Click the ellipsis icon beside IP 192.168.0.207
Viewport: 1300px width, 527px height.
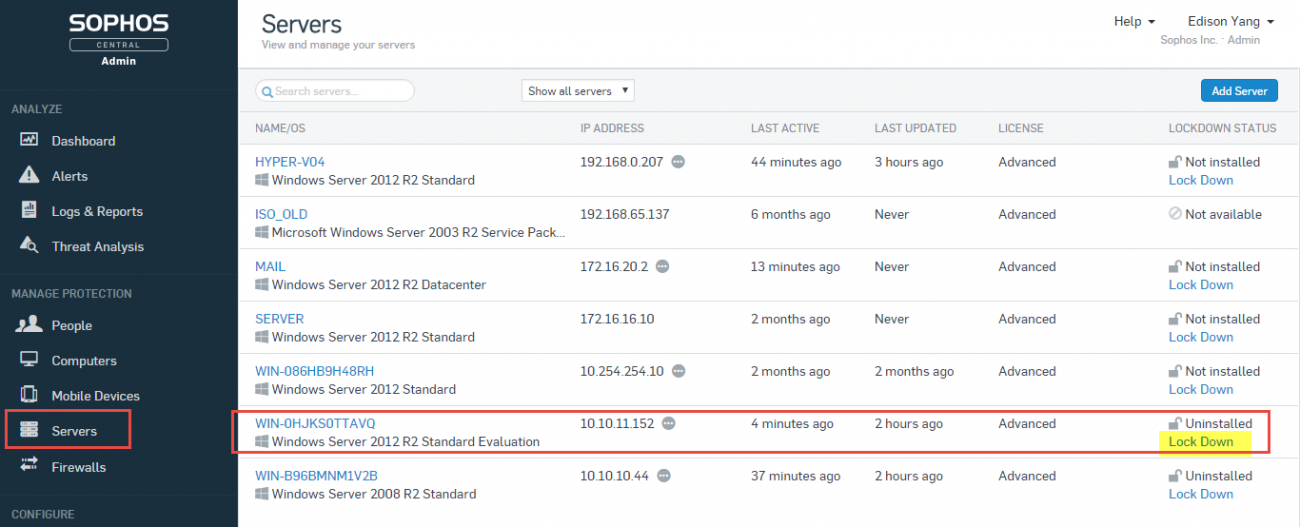coord(678,162)
